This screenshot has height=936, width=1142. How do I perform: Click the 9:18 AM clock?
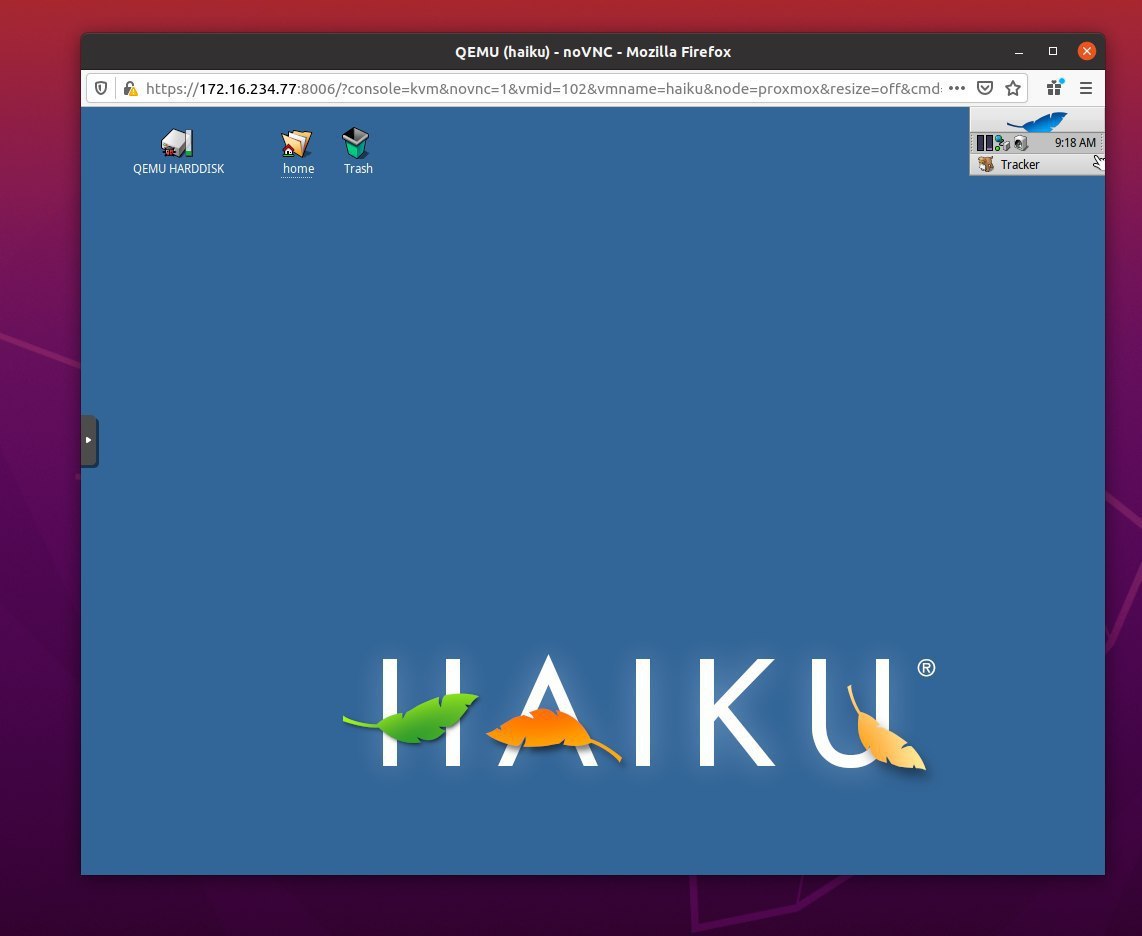point(1075,143)
